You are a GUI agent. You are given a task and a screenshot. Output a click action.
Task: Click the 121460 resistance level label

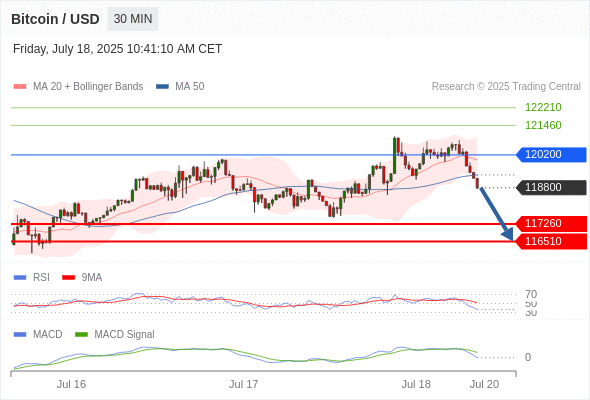click(543, 125)
